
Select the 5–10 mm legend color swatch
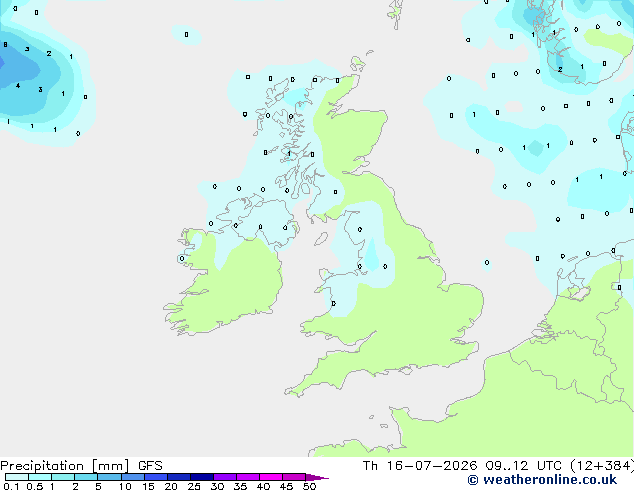(109, 477)
